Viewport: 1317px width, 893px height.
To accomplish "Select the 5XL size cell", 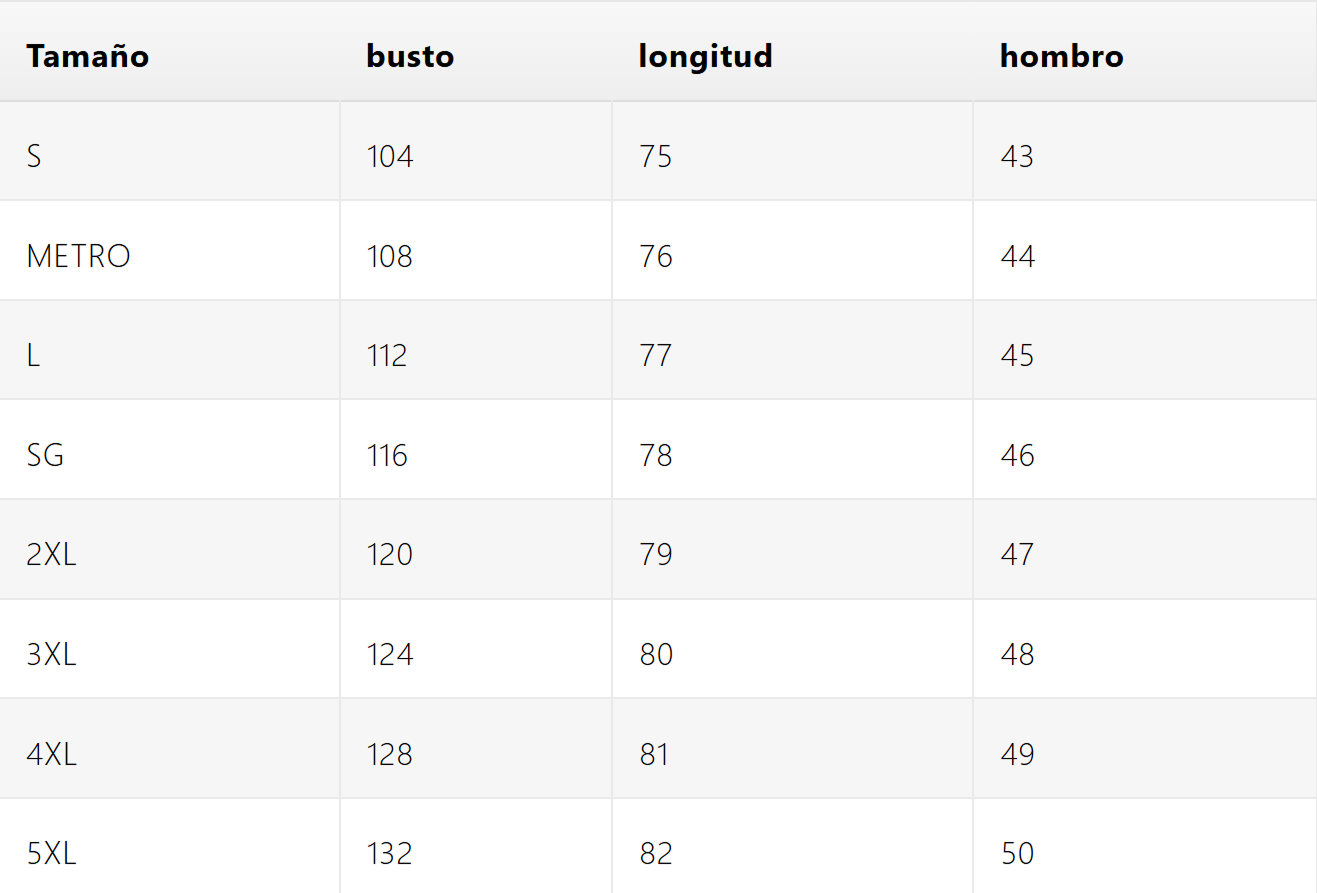I will [x=51, y=854].
